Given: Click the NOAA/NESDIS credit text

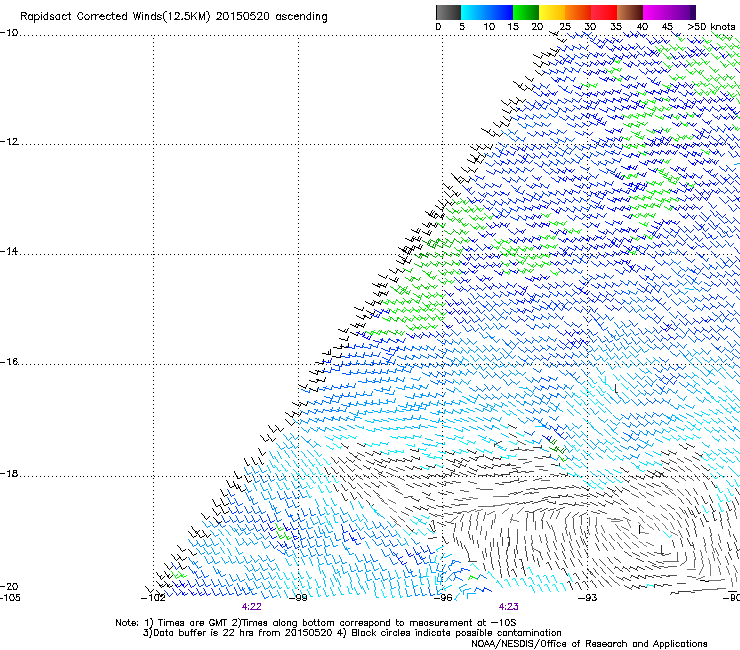Looking at the screenshot, I should (589, 644).
